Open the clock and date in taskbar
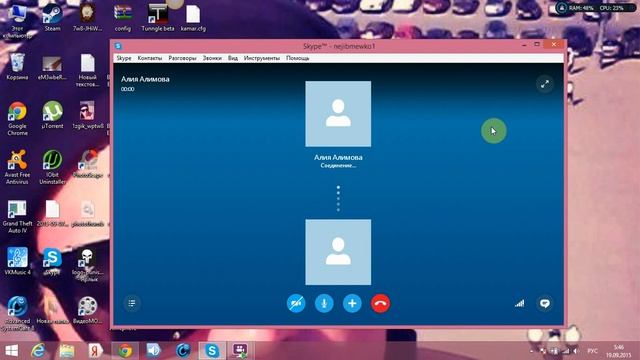 [x=618, y=351]
